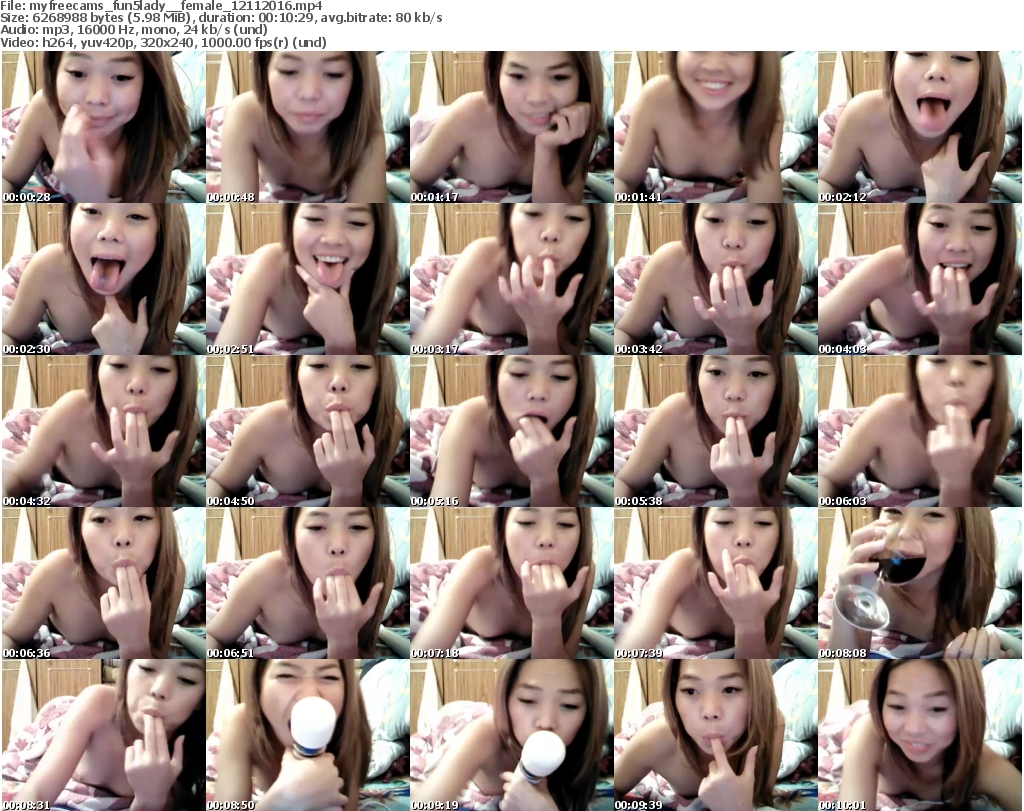This screenshot has height=811, width=1024.
Task: Click the frame marked 00:06:36
Action: point(103,584)
